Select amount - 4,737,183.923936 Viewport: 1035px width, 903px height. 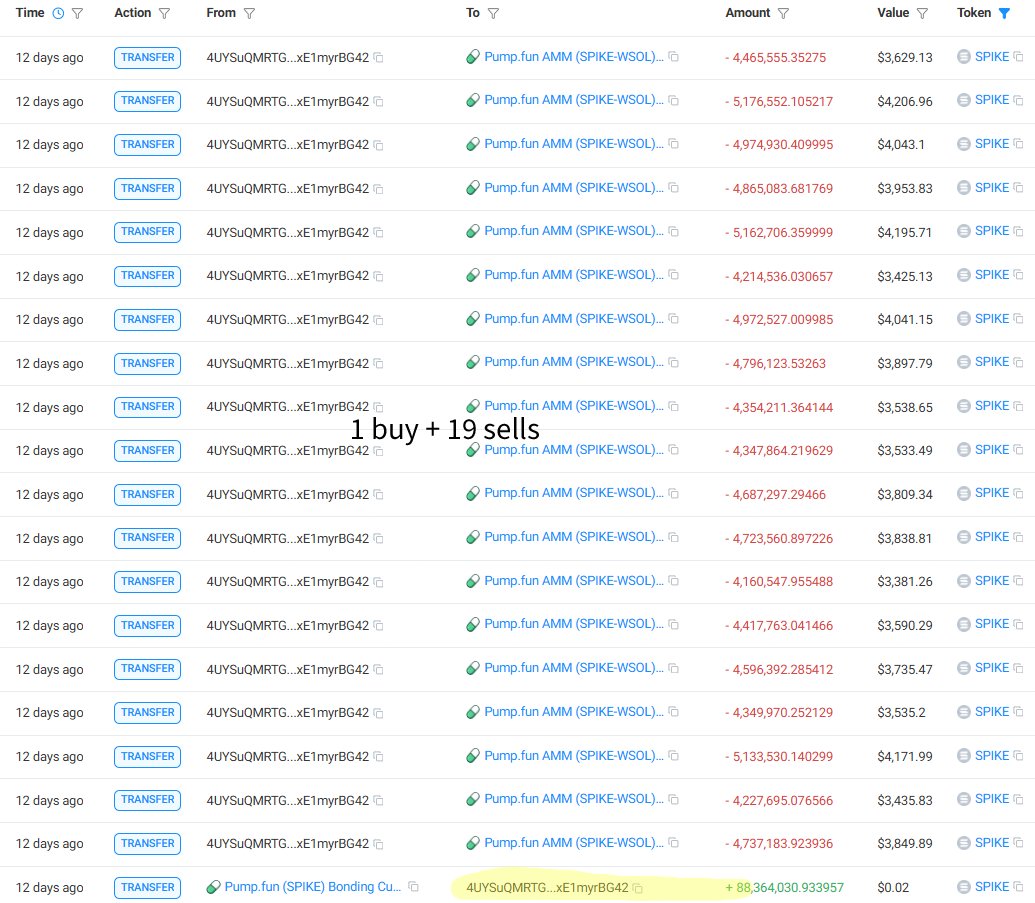coord(778,843)
